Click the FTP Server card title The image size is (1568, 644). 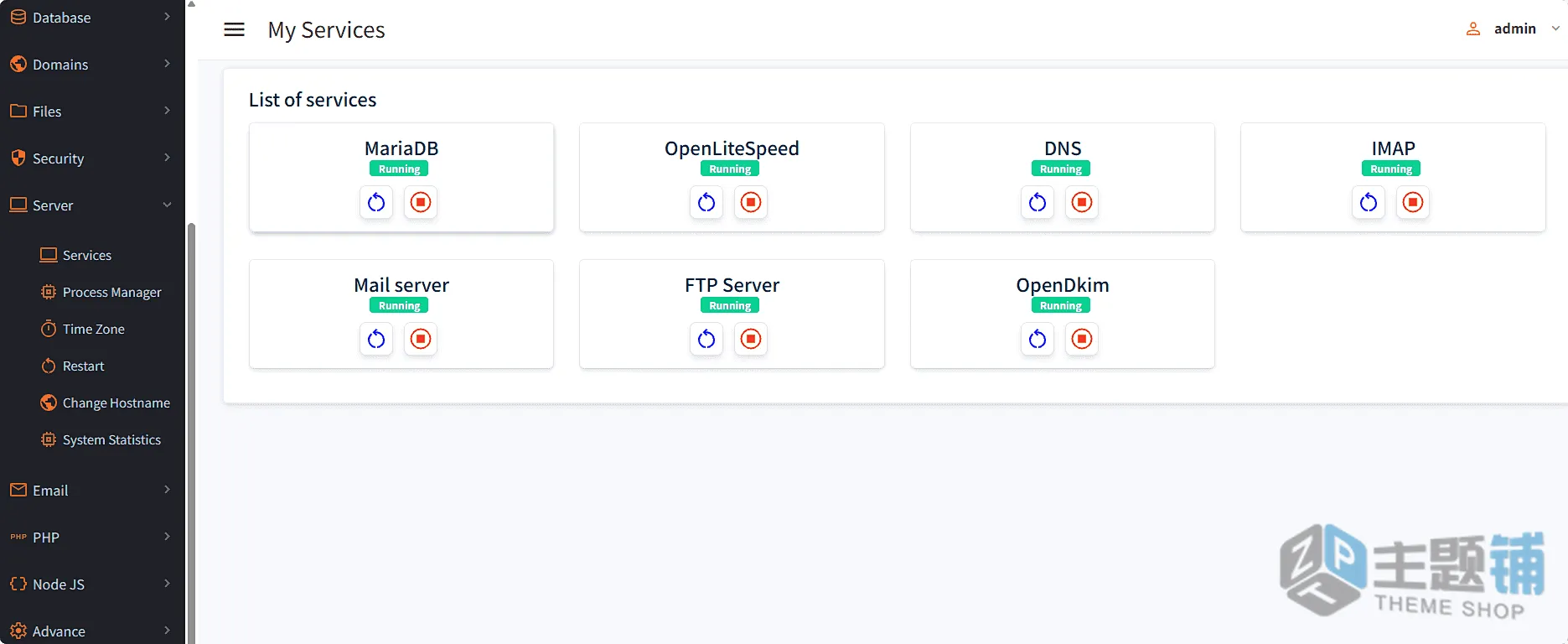tap(732, 285)
